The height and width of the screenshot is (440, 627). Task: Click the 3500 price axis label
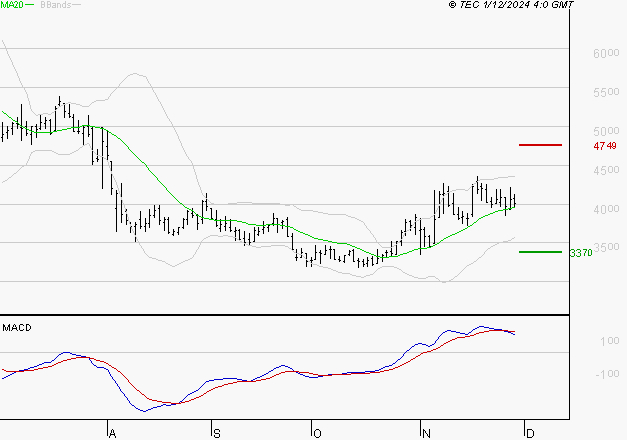point(607,247)
